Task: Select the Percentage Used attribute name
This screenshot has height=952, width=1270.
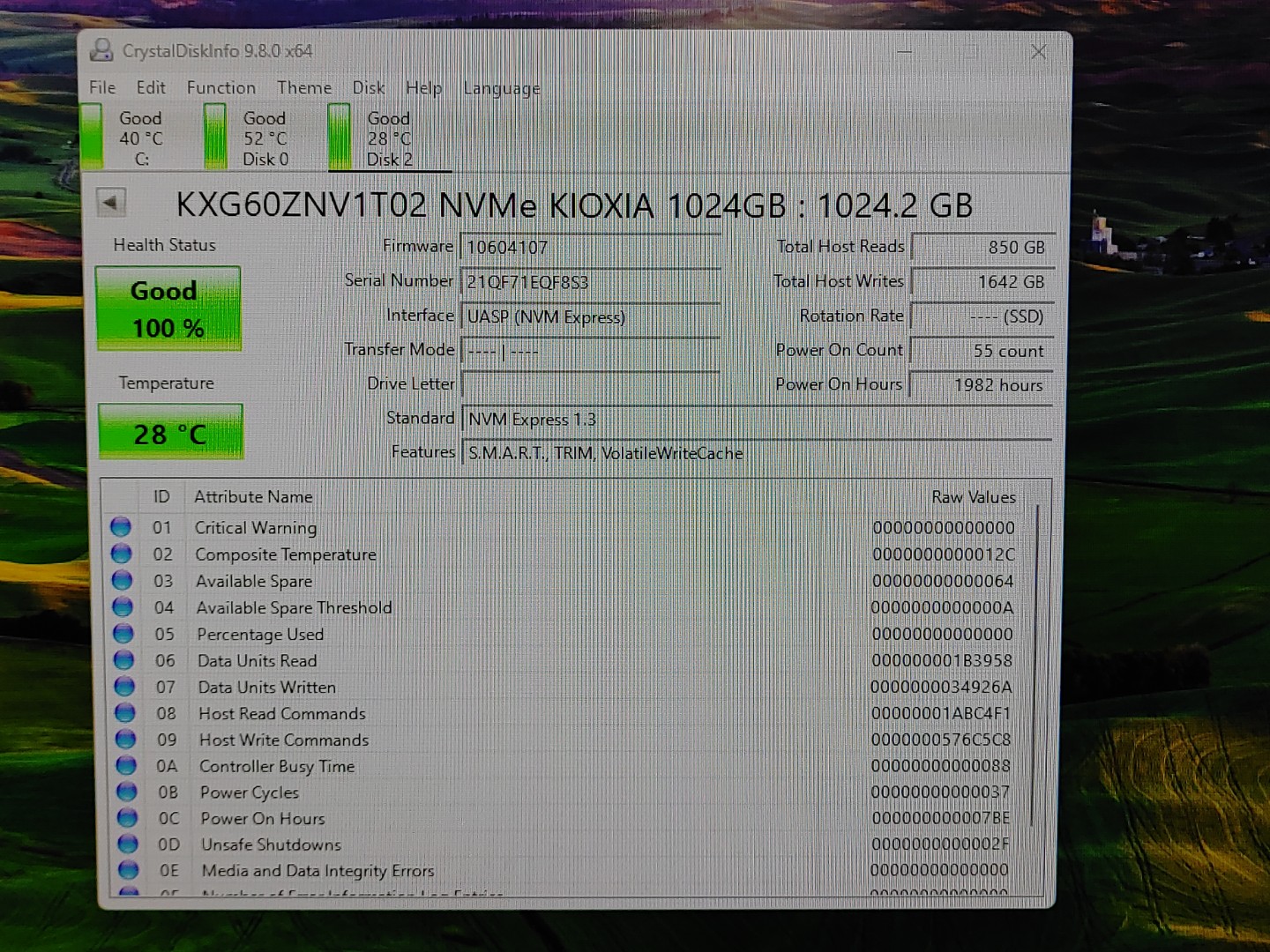Action: point(260,634)
